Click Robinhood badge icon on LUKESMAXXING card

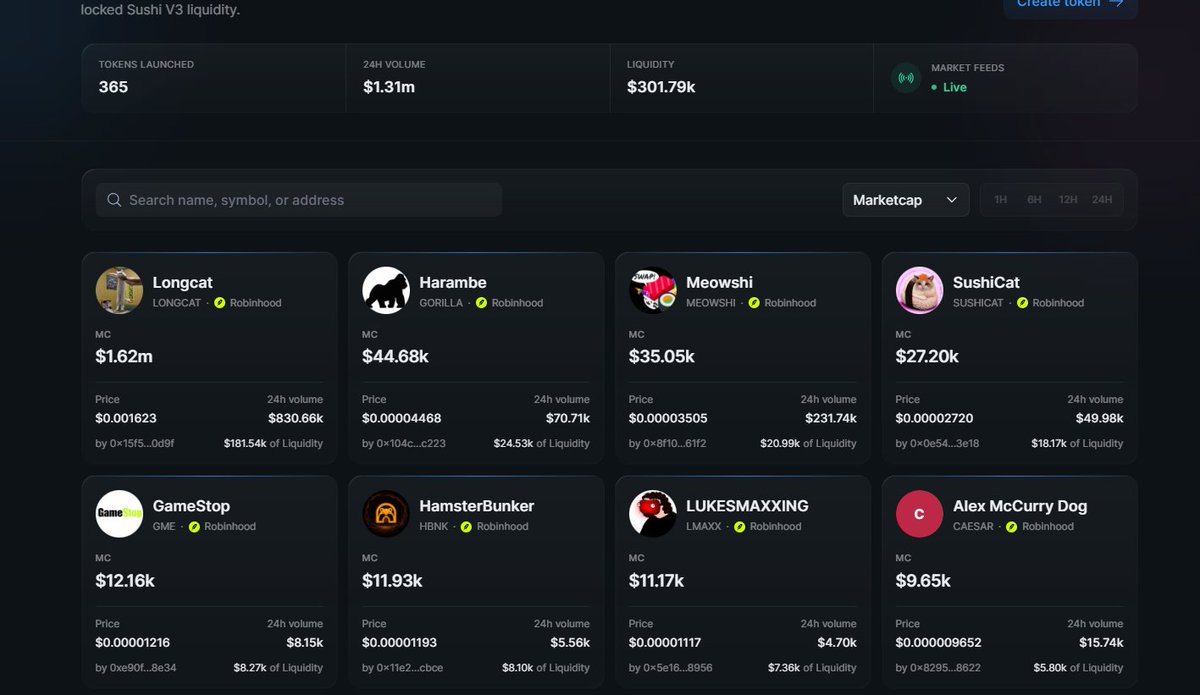pyautogui.click(x=740, y=527)
